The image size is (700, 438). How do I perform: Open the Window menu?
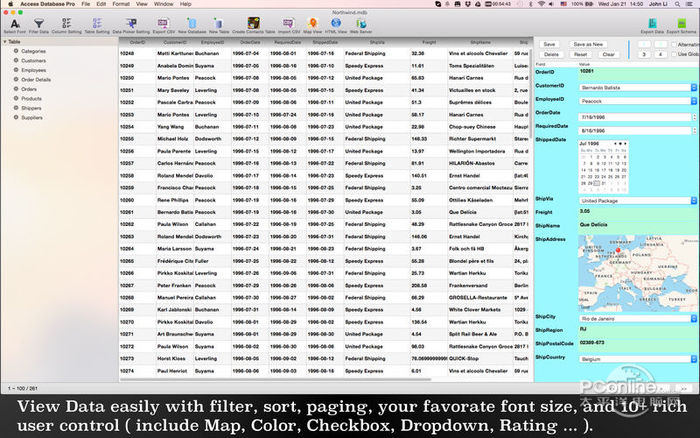click(162, 4)
